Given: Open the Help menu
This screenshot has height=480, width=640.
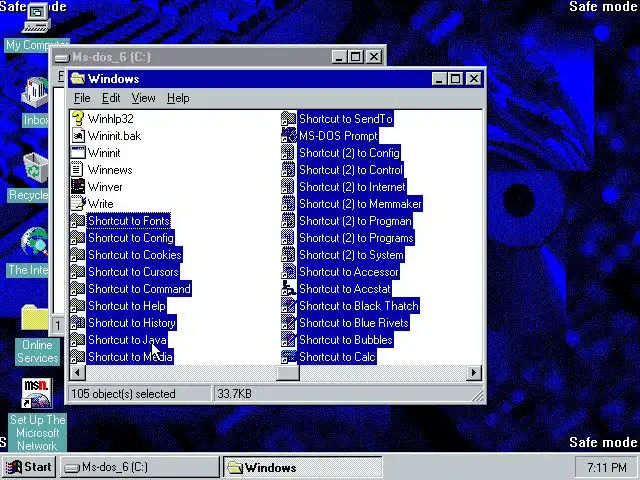Looking at the screenshot, I should (x=178, y=98).
